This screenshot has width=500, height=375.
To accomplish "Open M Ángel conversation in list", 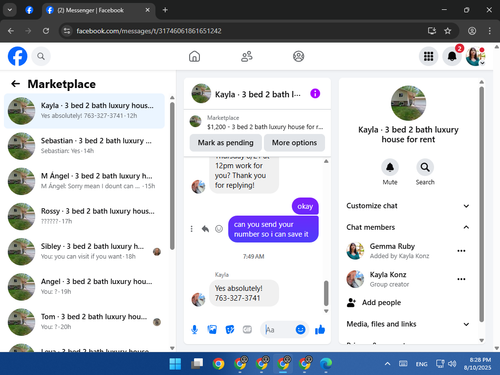I will point(84,181).
